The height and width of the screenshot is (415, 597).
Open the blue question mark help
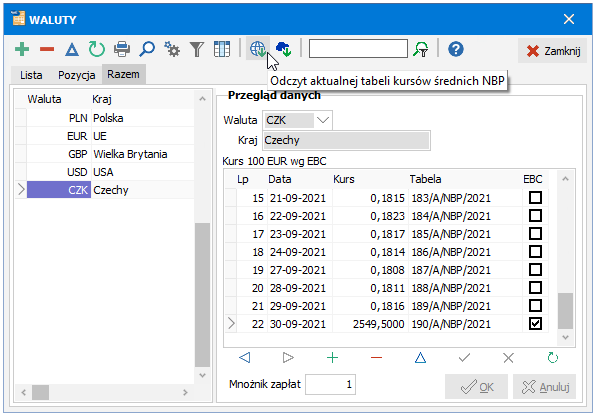pos(455,49)
